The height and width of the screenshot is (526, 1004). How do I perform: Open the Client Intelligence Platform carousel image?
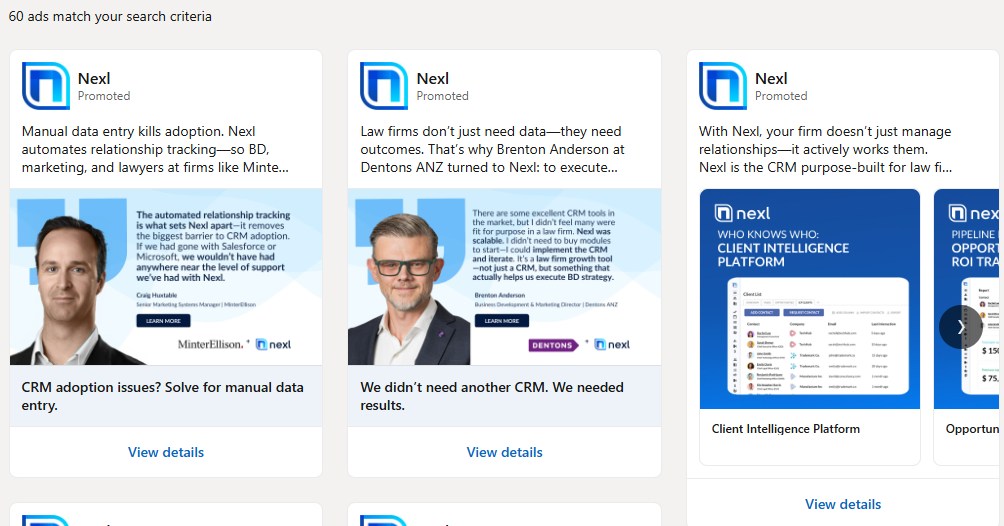[x=810, y=299]
